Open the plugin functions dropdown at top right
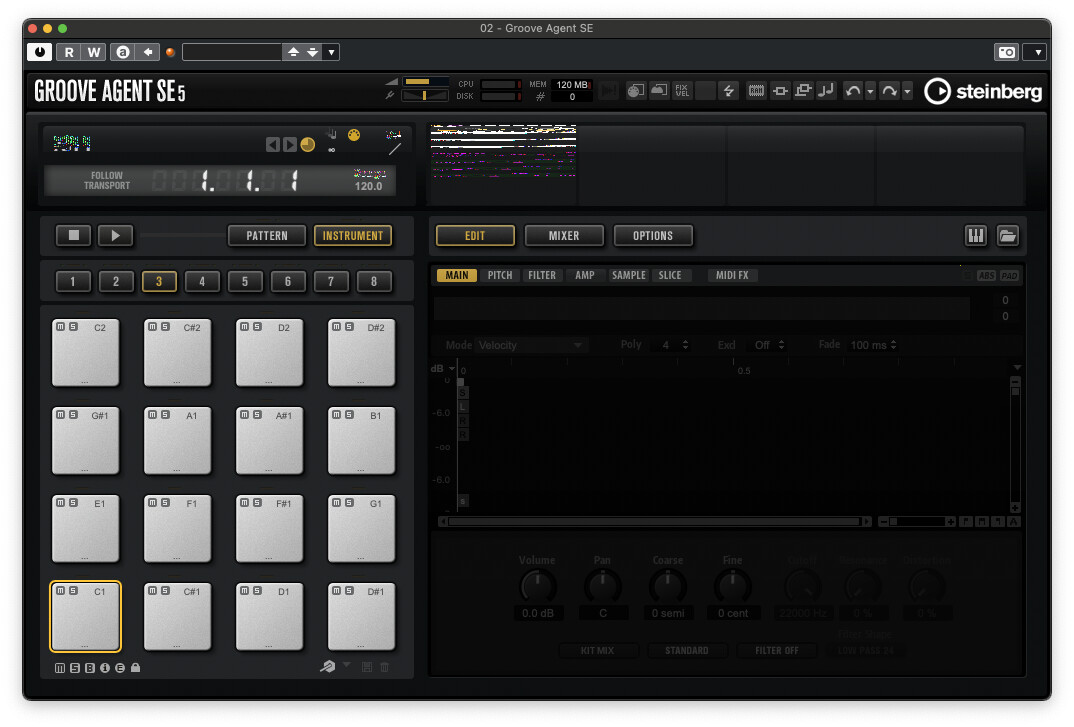Screen dimensions: 1074x727 (1037, 52)
